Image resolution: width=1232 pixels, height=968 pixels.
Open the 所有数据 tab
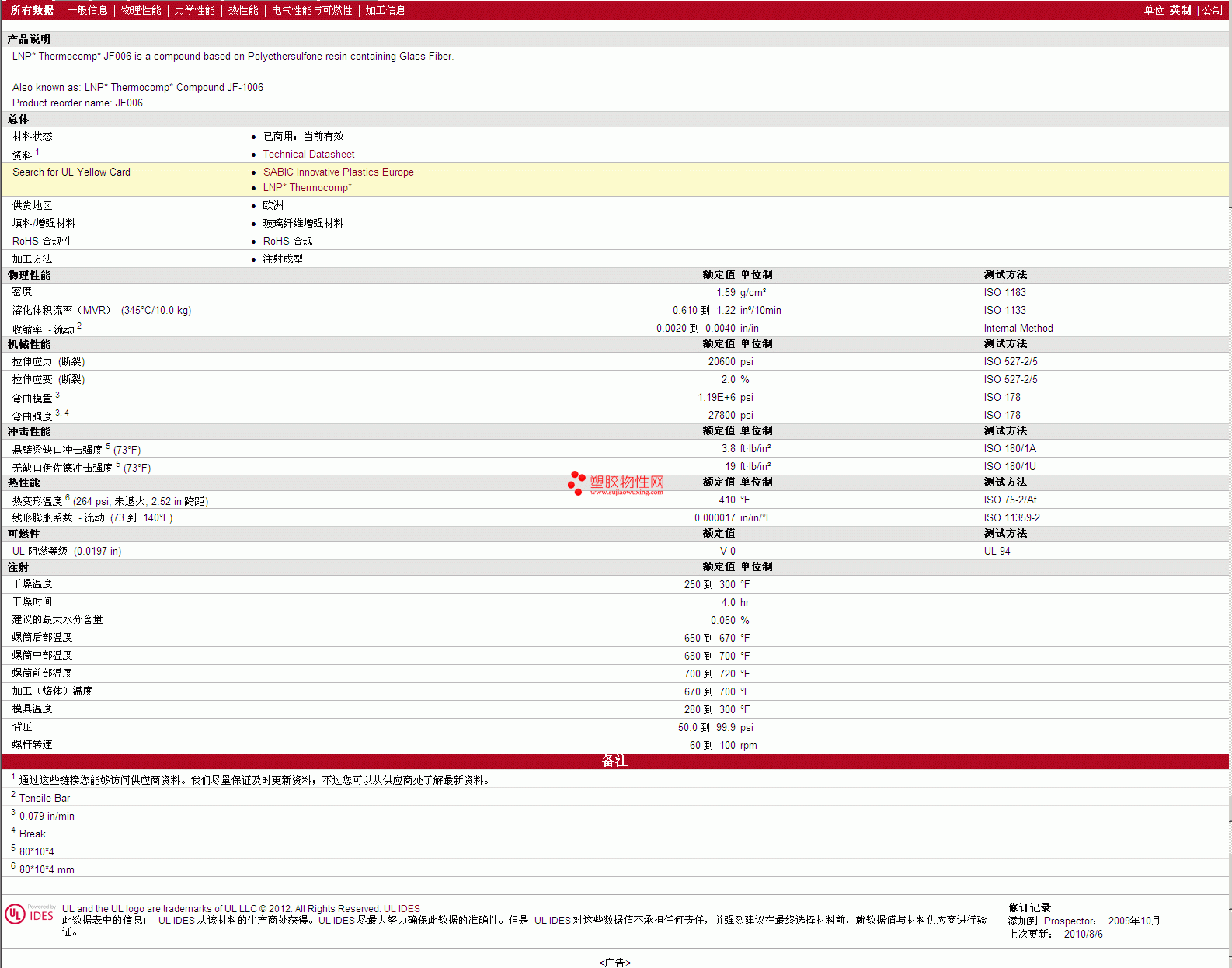[x=32, y=10]
